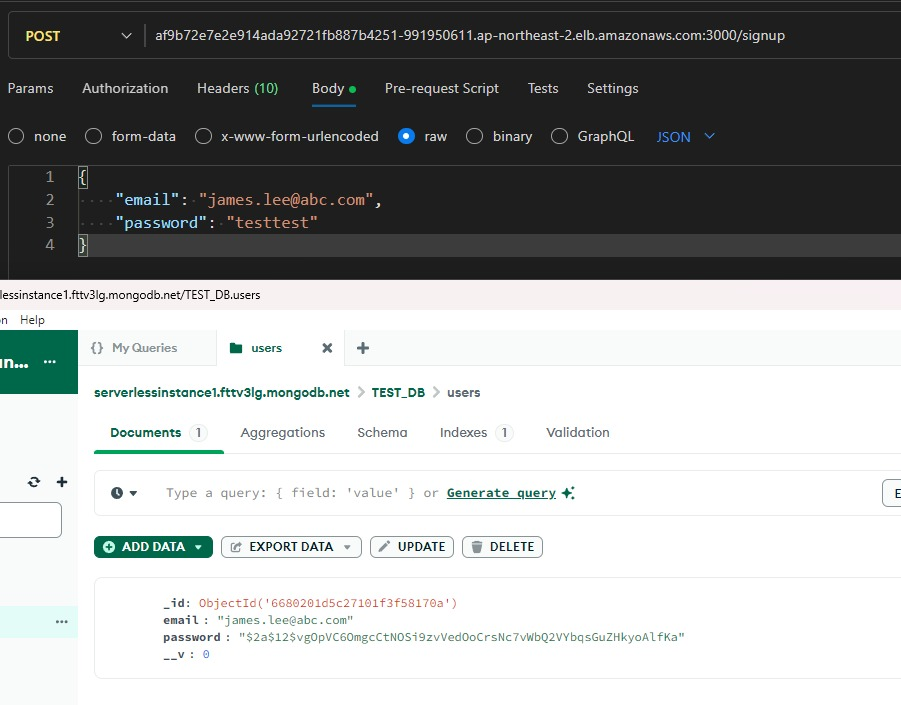Click the sidebar search field
The width and height of the screenshot is (901, 705).
[x=30, y=520]
